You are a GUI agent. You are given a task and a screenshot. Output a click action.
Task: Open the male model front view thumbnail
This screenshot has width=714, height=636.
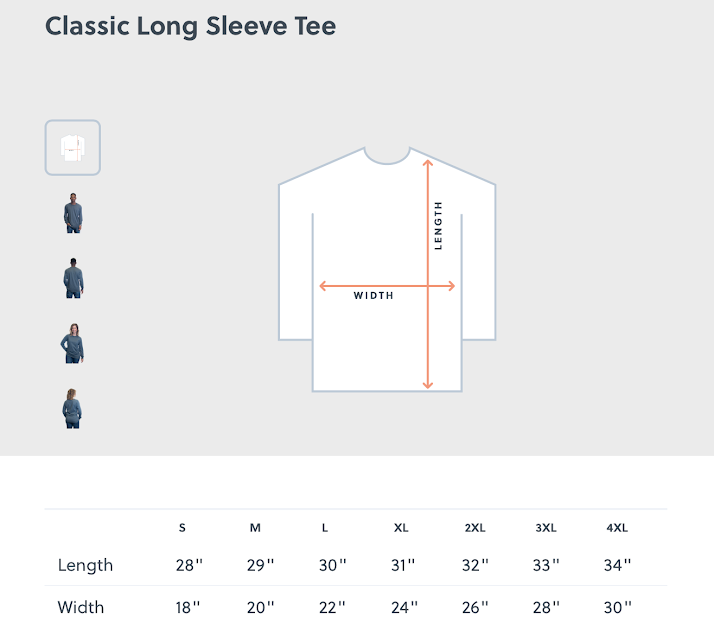73,213
